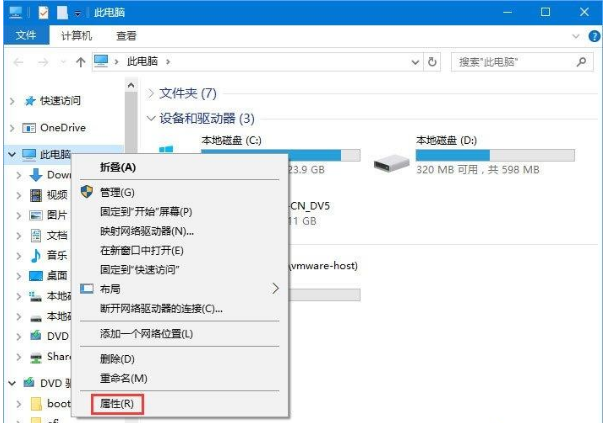This screenshot has width=606, height=423.
Task: Collapse the 设备和驱动器 (3) group
Action: pos(151,118)
